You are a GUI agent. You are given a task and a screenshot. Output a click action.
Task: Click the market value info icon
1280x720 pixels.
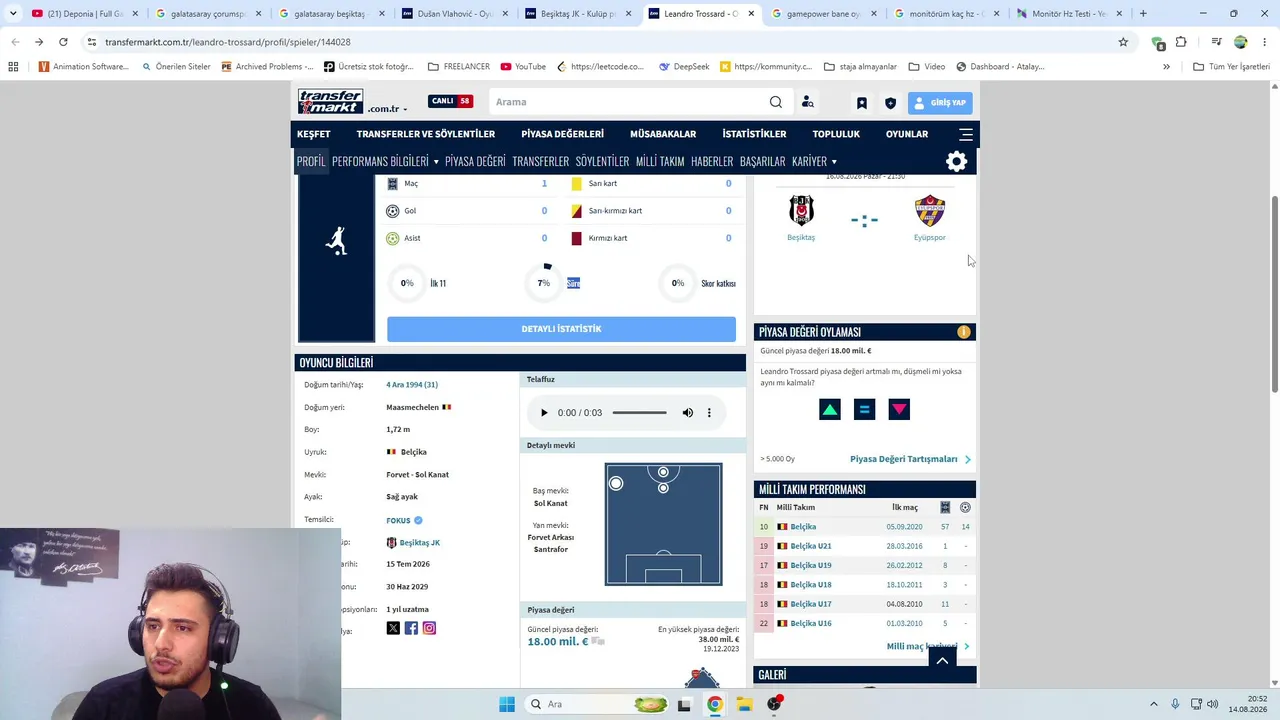point(964,332)
